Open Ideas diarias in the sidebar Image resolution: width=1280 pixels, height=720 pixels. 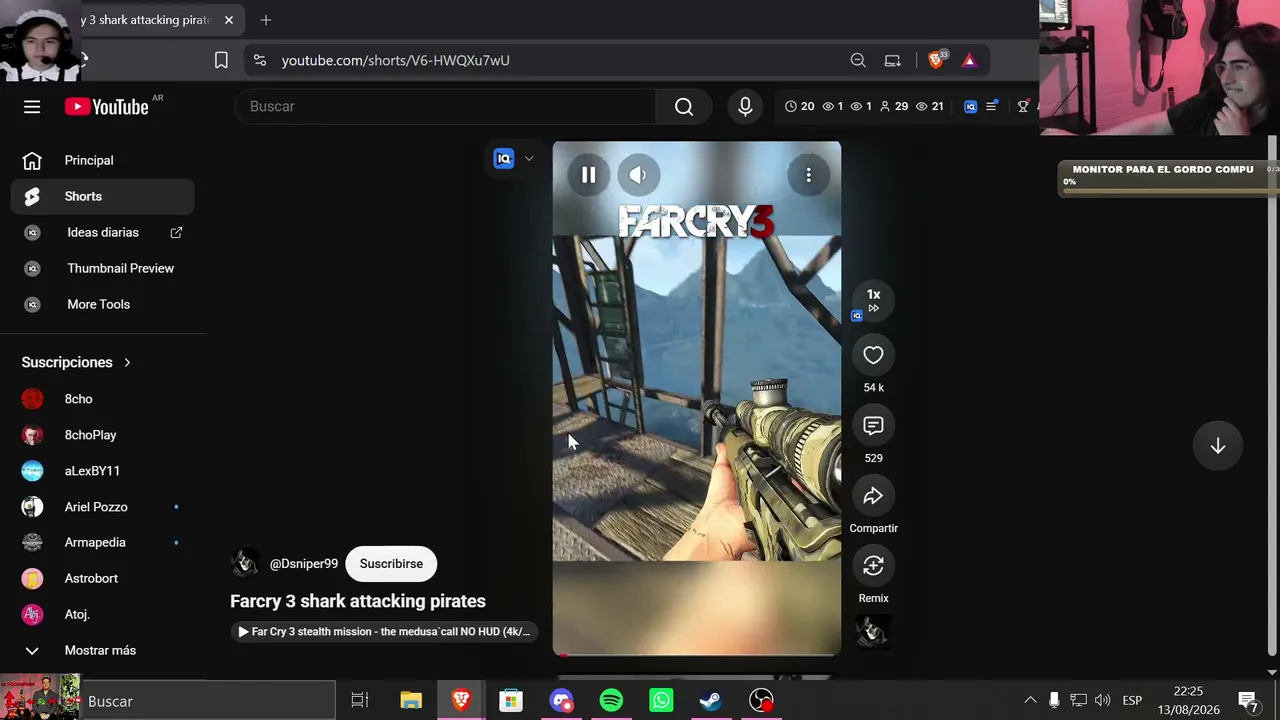103,232
